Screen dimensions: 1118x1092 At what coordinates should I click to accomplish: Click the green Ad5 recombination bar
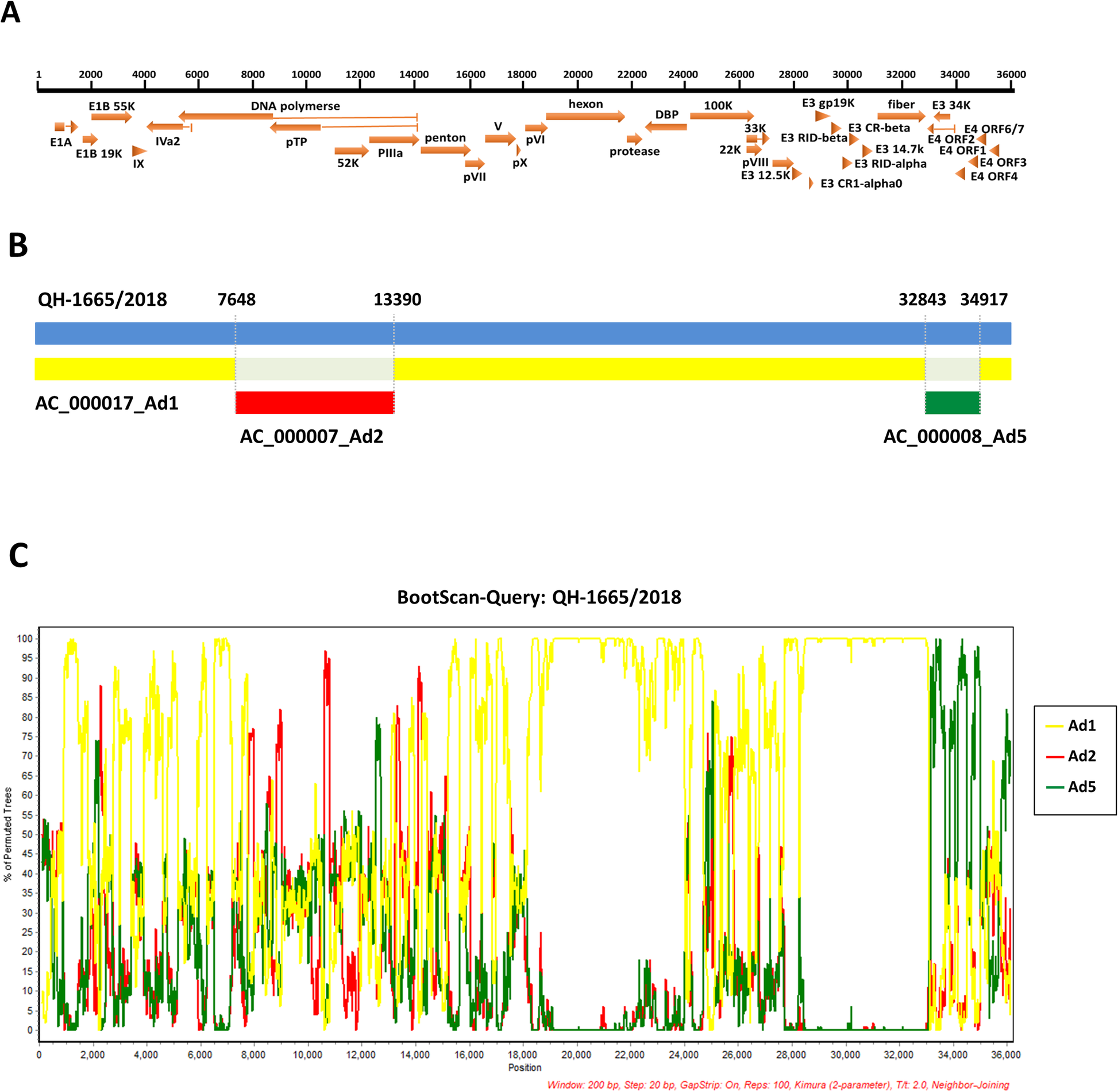click(952, 402)
